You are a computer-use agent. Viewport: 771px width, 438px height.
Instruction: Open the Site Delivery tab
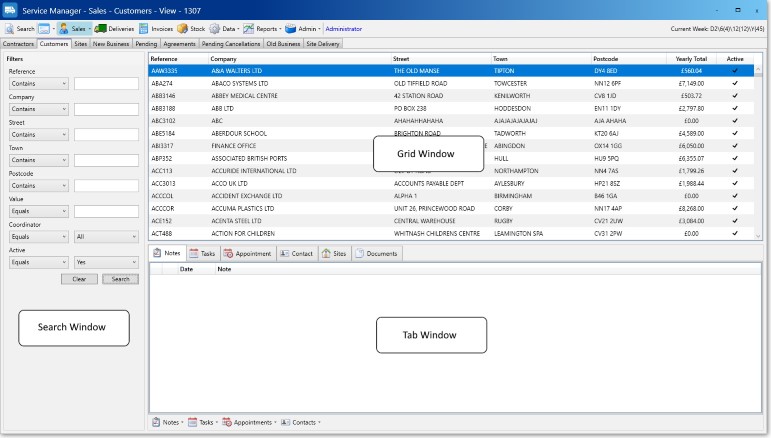[323, 44]
